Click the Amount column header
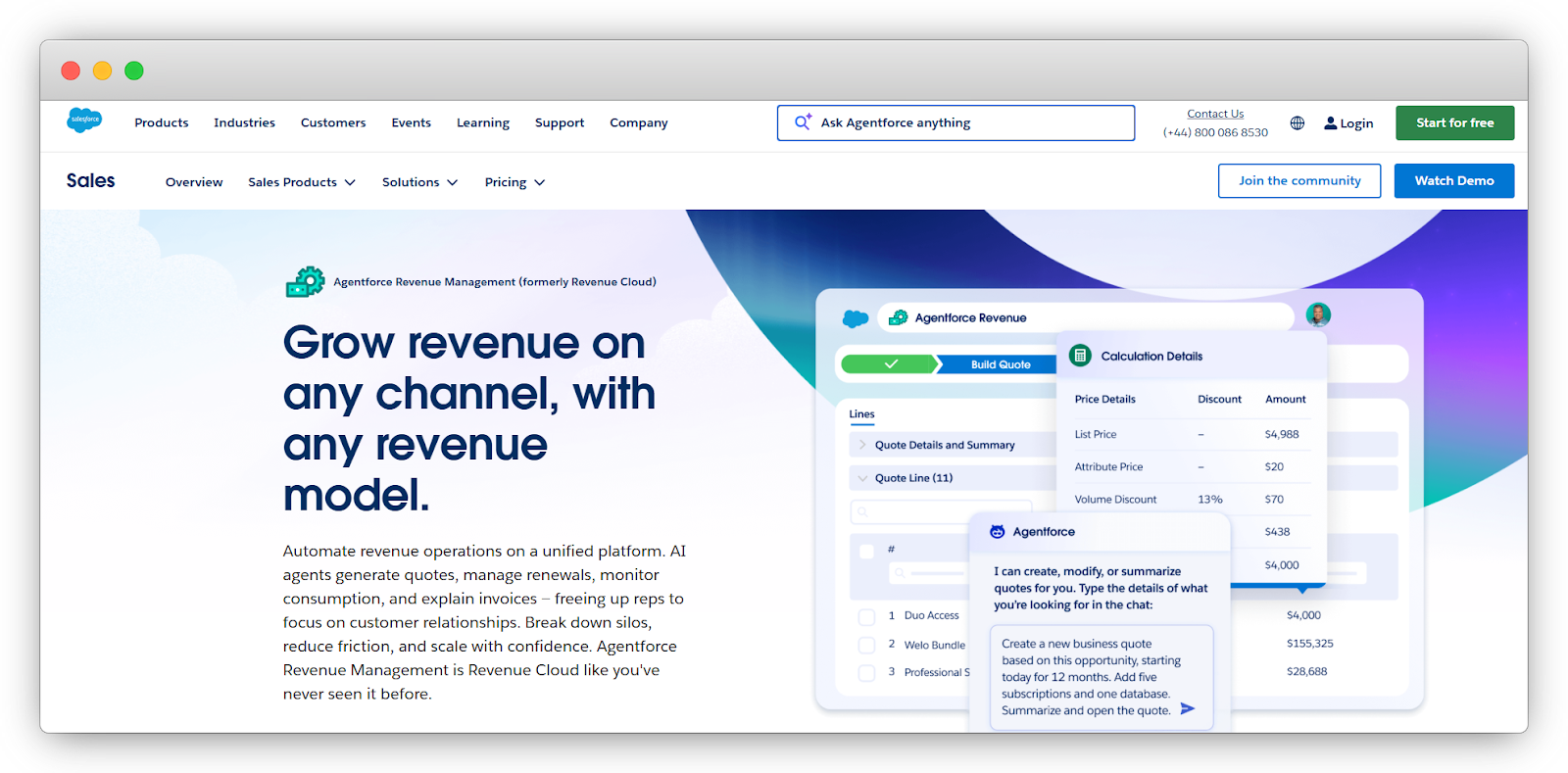Viewport: 1568px width, 773px height. pyautogui.click(x=1286, y=399)
